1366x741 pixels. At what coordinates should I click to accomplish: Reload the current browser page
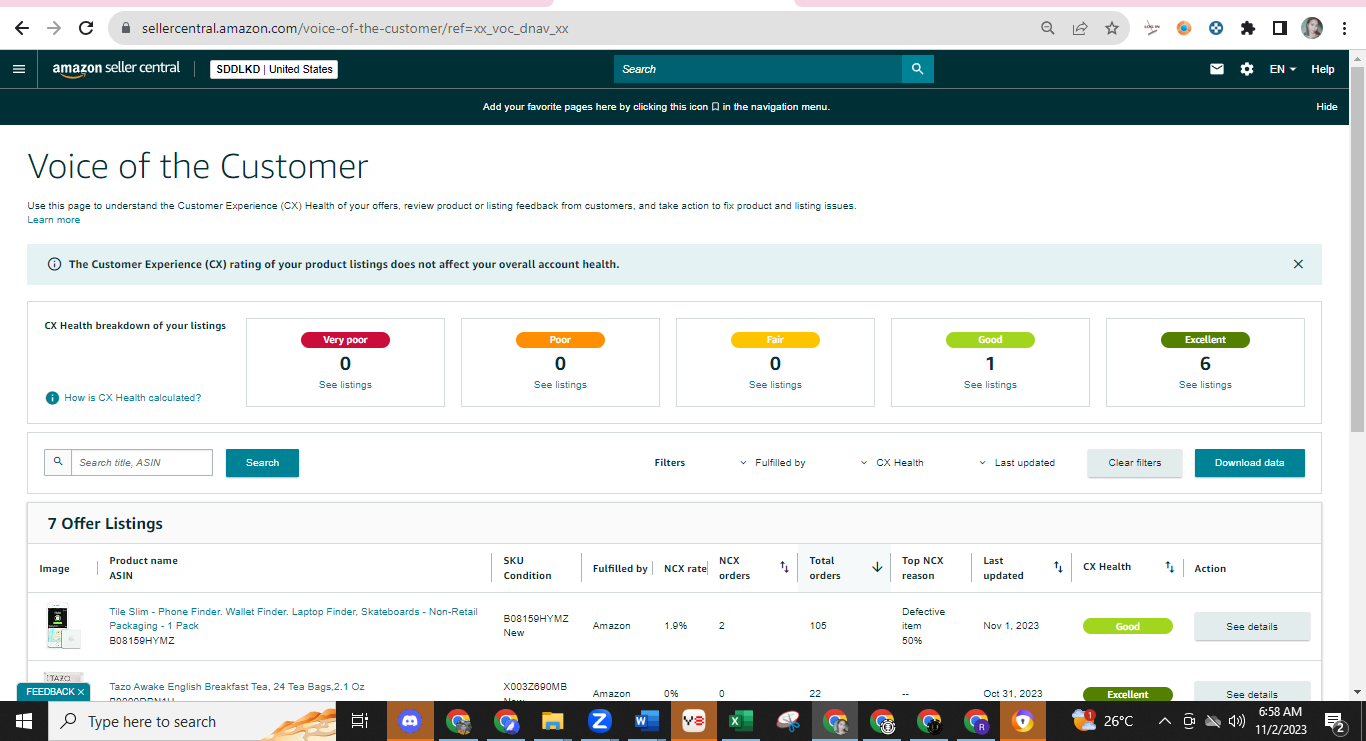click(86, 28)
